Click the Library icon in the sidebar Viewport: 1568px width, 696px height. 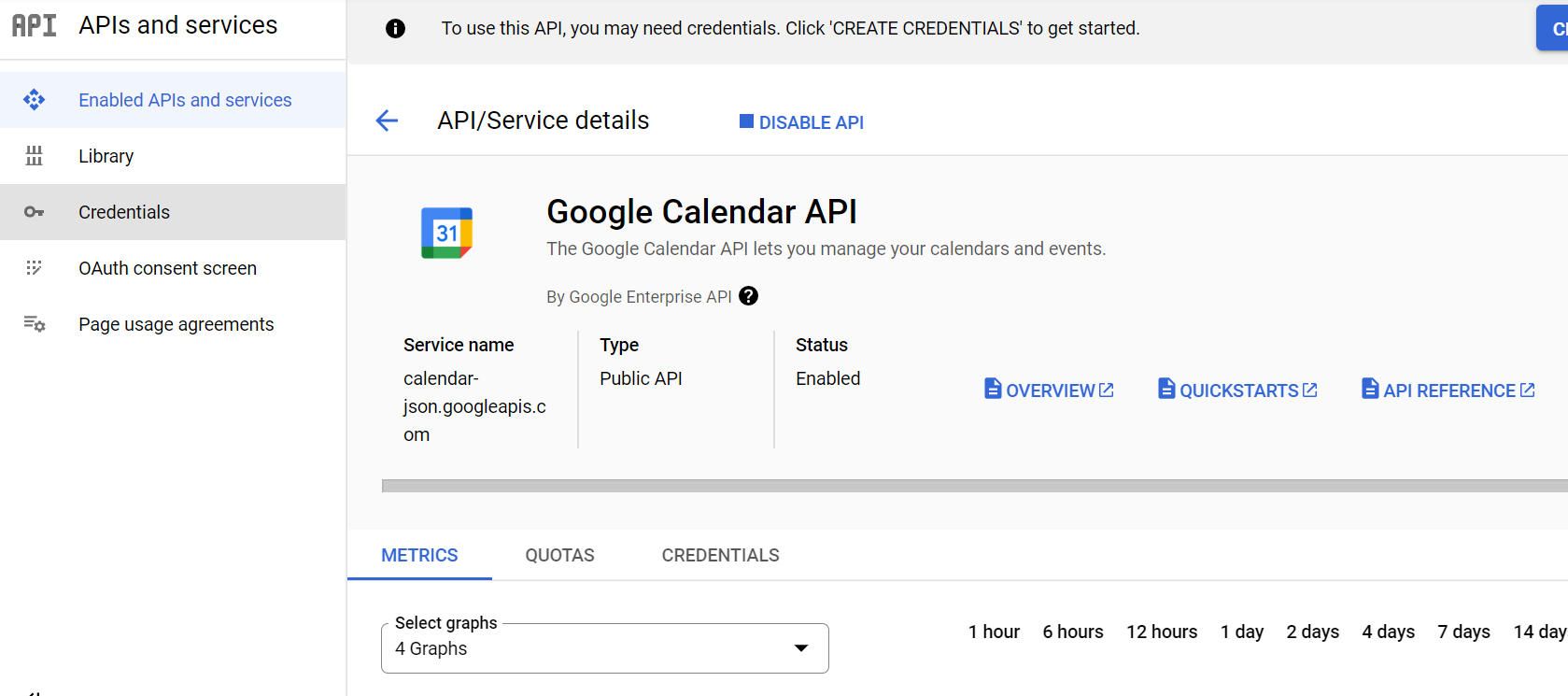tap(35, 156)
